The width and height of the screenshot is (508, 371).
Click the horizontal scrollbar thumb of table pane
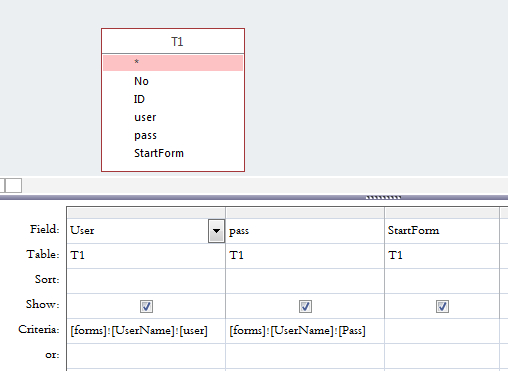point(13,185)
